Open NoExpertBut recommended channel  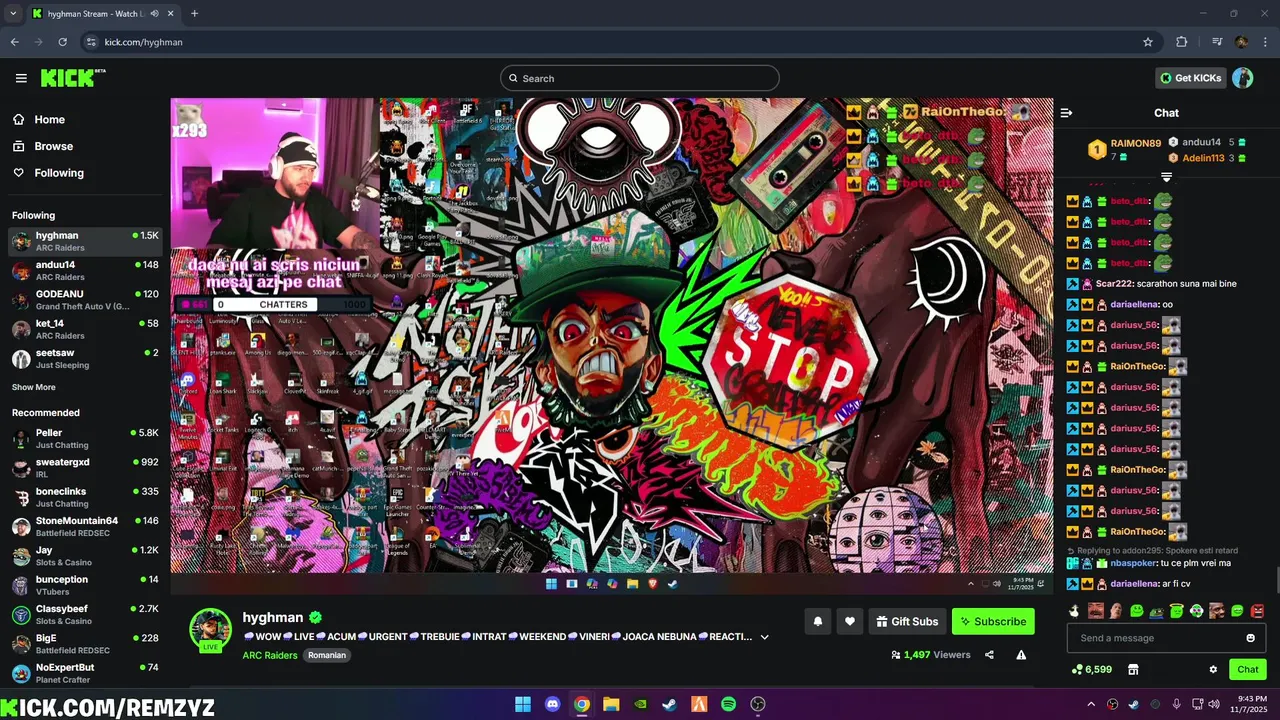click(85, 673)
